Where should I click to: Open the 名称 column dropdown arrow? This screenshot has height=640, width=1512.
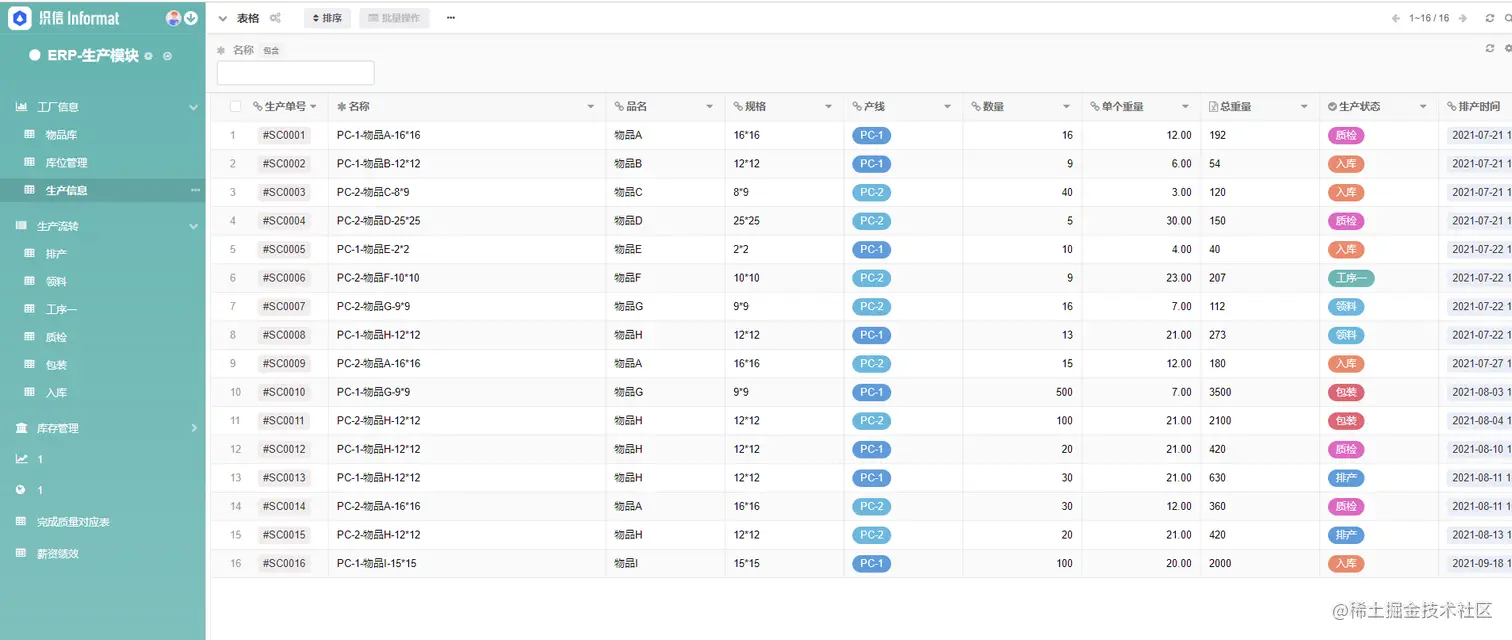coord(591,106)
